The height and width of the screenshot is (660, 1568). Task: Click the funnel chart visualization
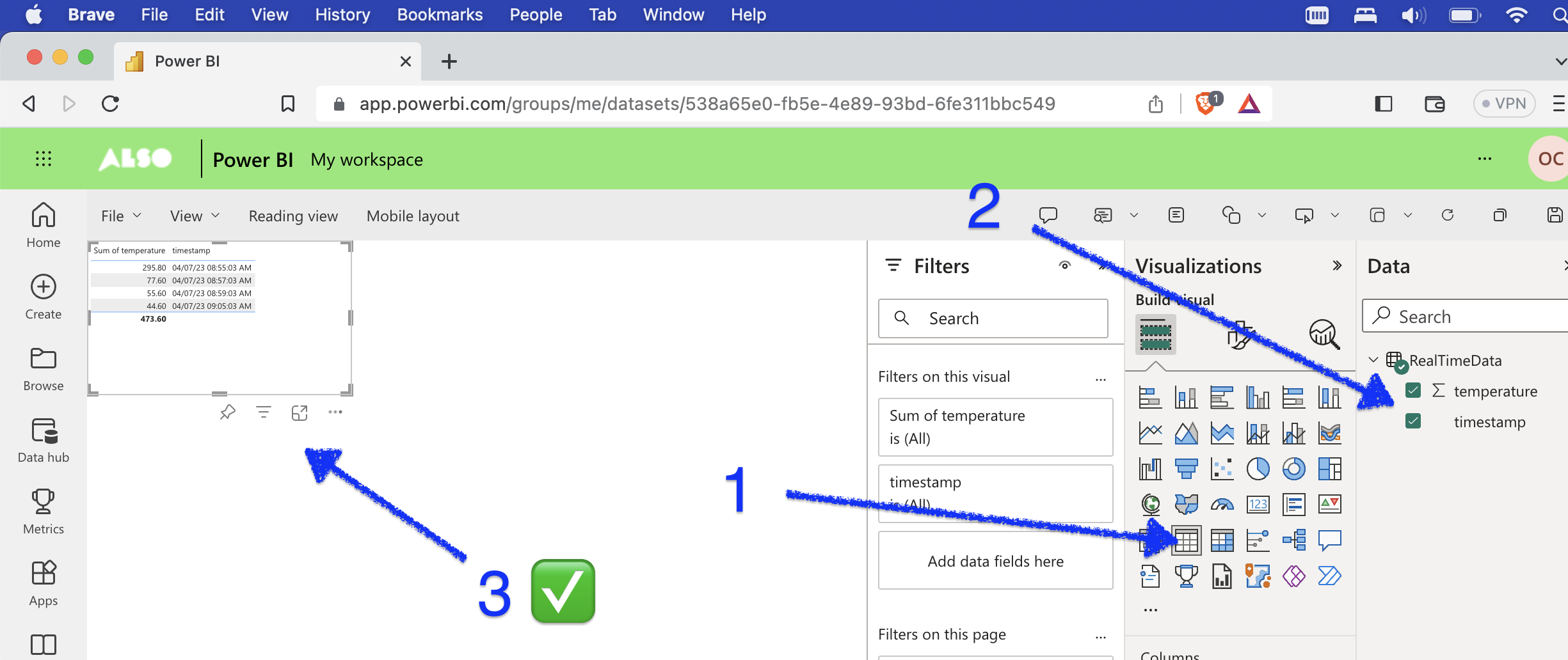[x=1186, y=469]
